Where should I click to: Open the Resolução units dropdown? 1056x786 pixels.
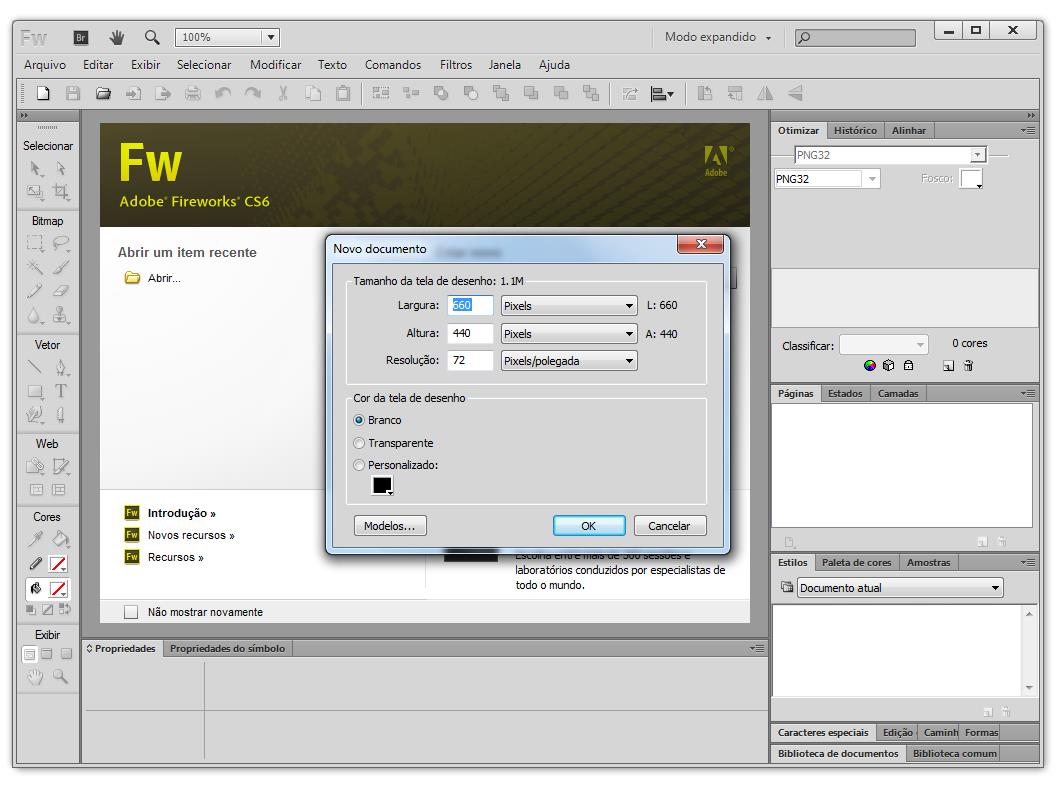point(569,361)
